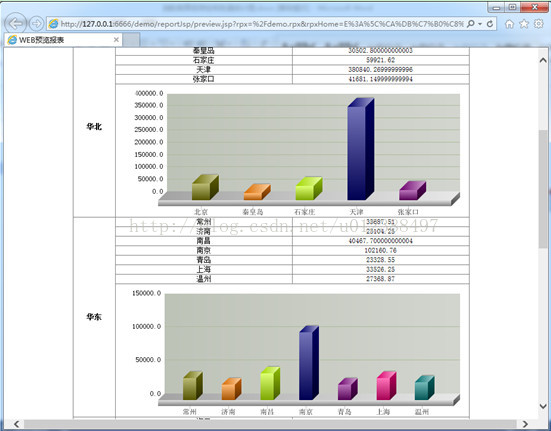Image resolution: width=551 pixels, height=431 pixels.
Task: Click the olive 北京 bar in 华北 chart
Action: coord(205,188)
